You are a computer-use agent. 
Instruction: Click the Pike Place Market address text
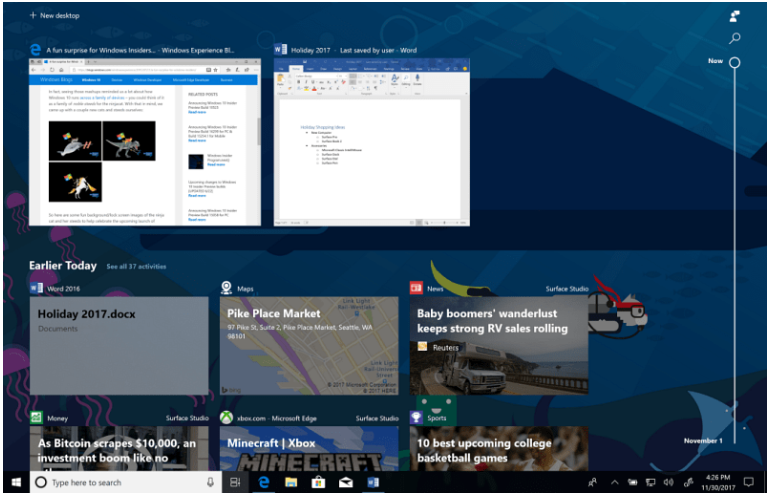(x=300, y=332)
